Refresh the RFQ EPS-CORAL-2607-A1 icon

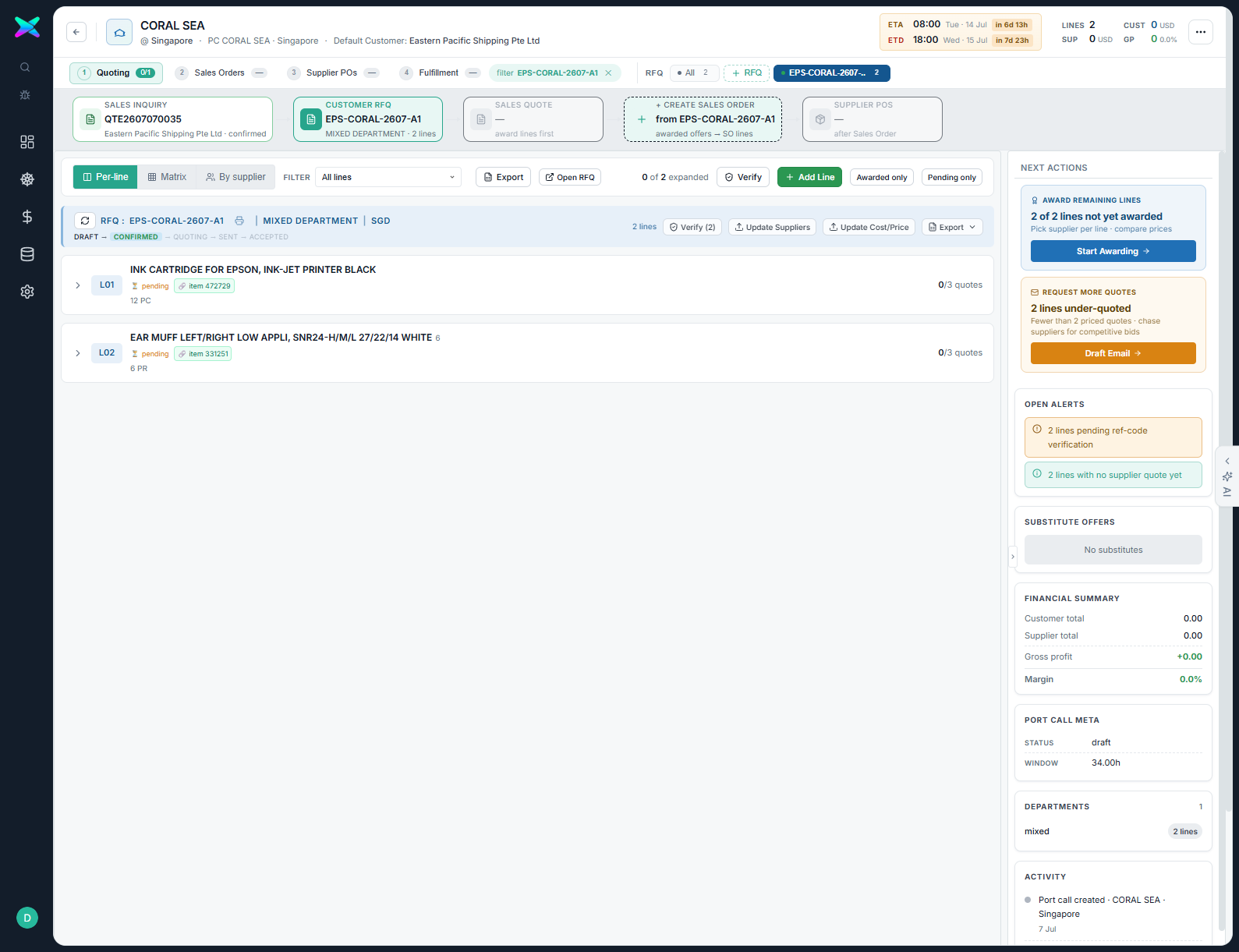pyautogui.click(x=85, y=221)
